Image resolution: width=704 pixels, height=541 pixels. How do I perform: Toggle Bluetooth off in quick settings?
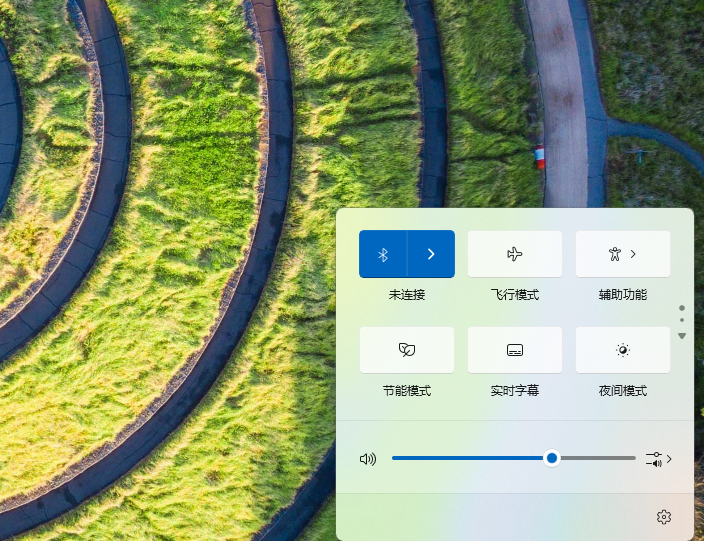383,254
